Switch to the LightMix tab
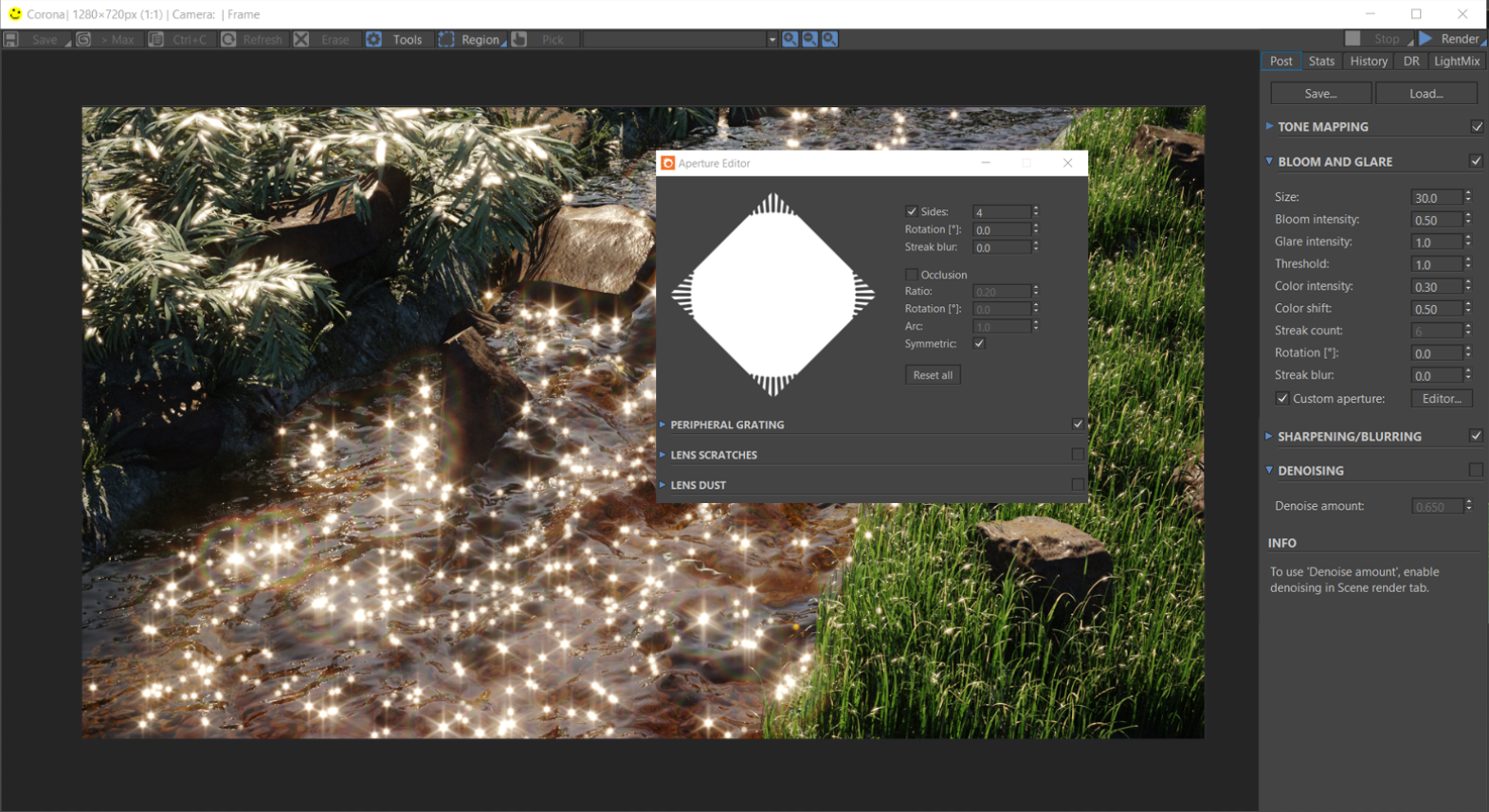The height and width of the screenshot is (812, 1489). click(1457, 61)
